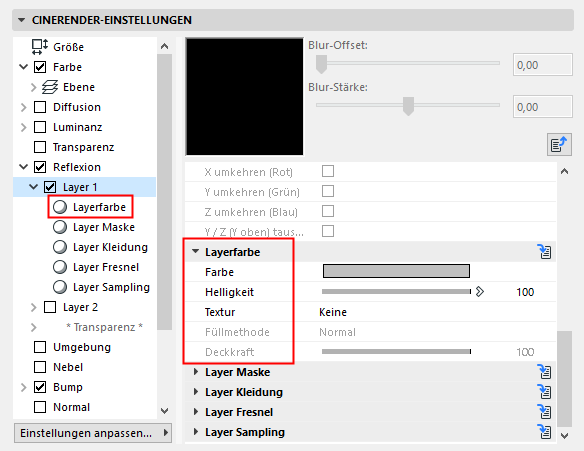Screen dimensions: 584x451
Task: Toggle the Y / Z tauschen checkbox
Action: pos(328,231)
